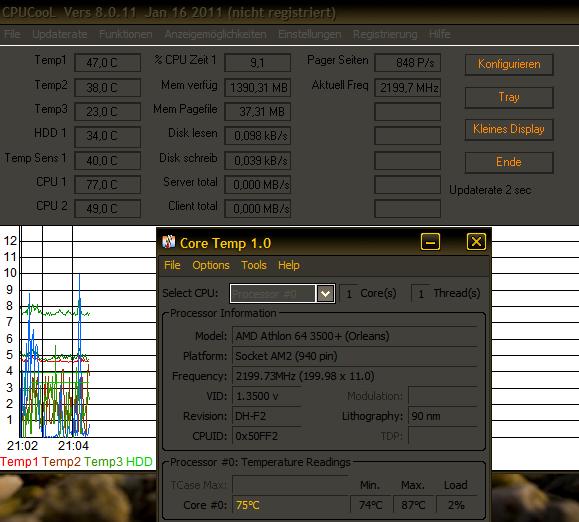
Task: Click the 21:04 time label on graph
Action: (x=73, y=446)
